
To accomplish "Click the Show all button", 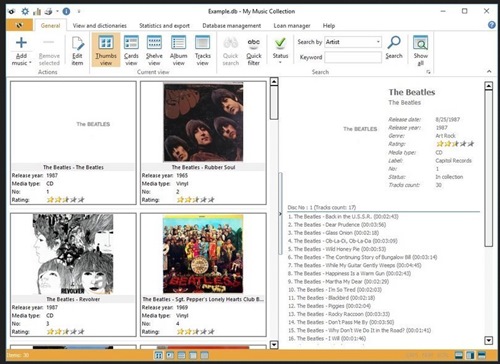I will point(421,50).
